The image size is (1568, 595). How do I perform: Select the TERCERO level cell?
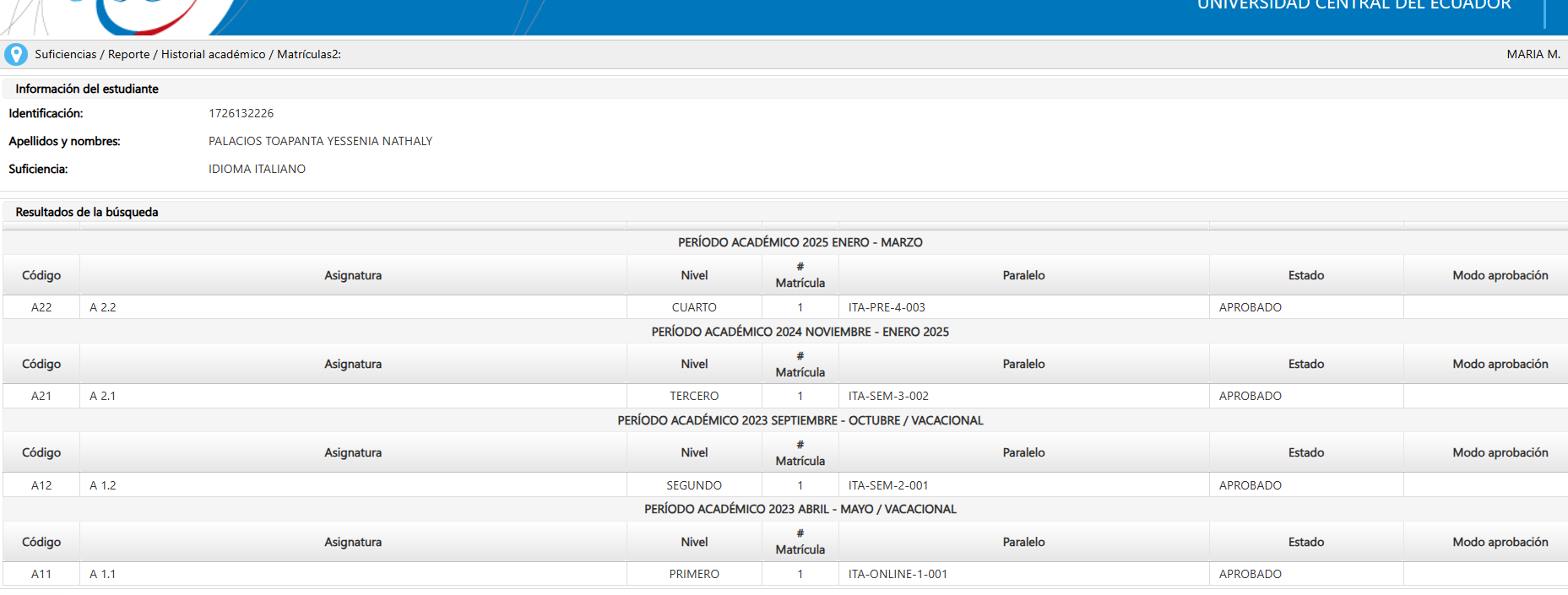pyautogui.click(x=694, y=396)
